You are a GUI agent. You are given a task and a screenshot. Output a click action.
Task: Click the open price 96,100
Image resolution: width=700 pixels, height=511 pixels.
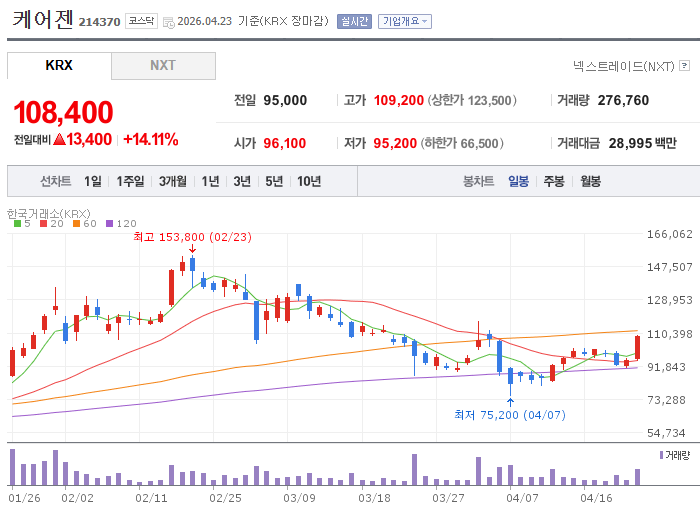(x=285, y=143)
